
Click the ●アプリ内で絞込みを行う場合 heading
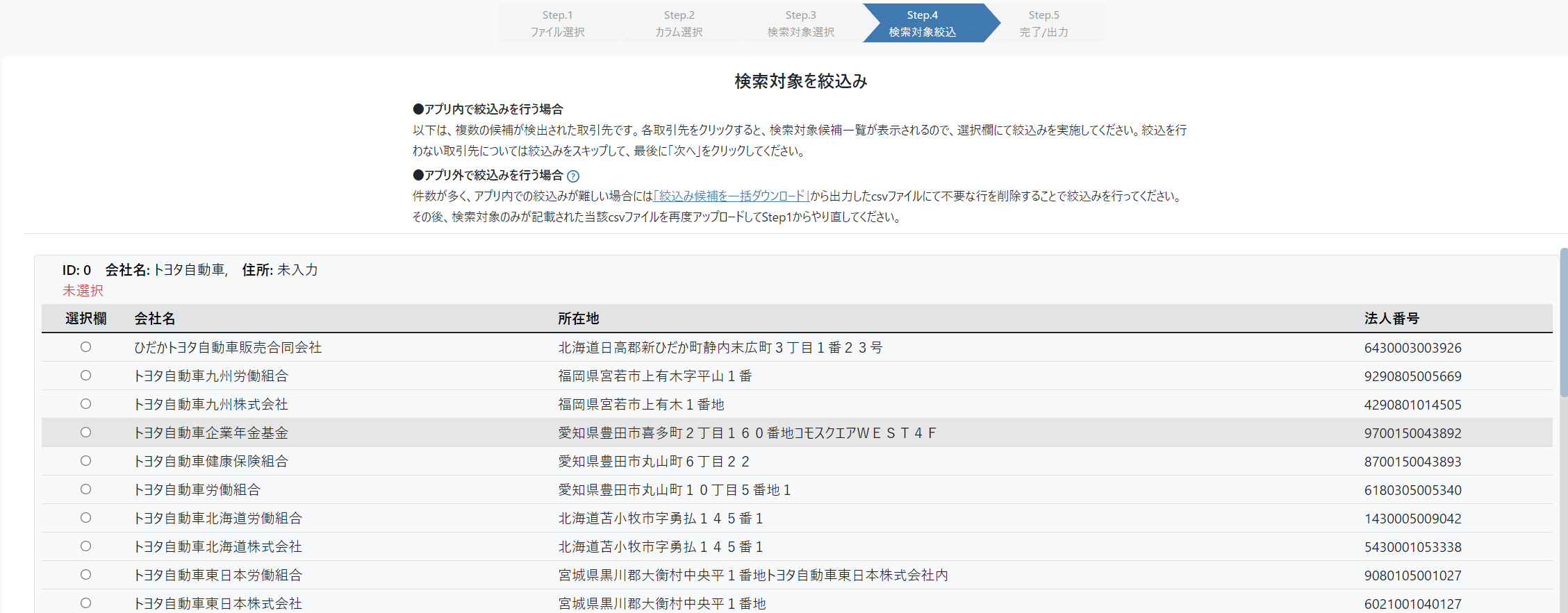pos(488,109)
